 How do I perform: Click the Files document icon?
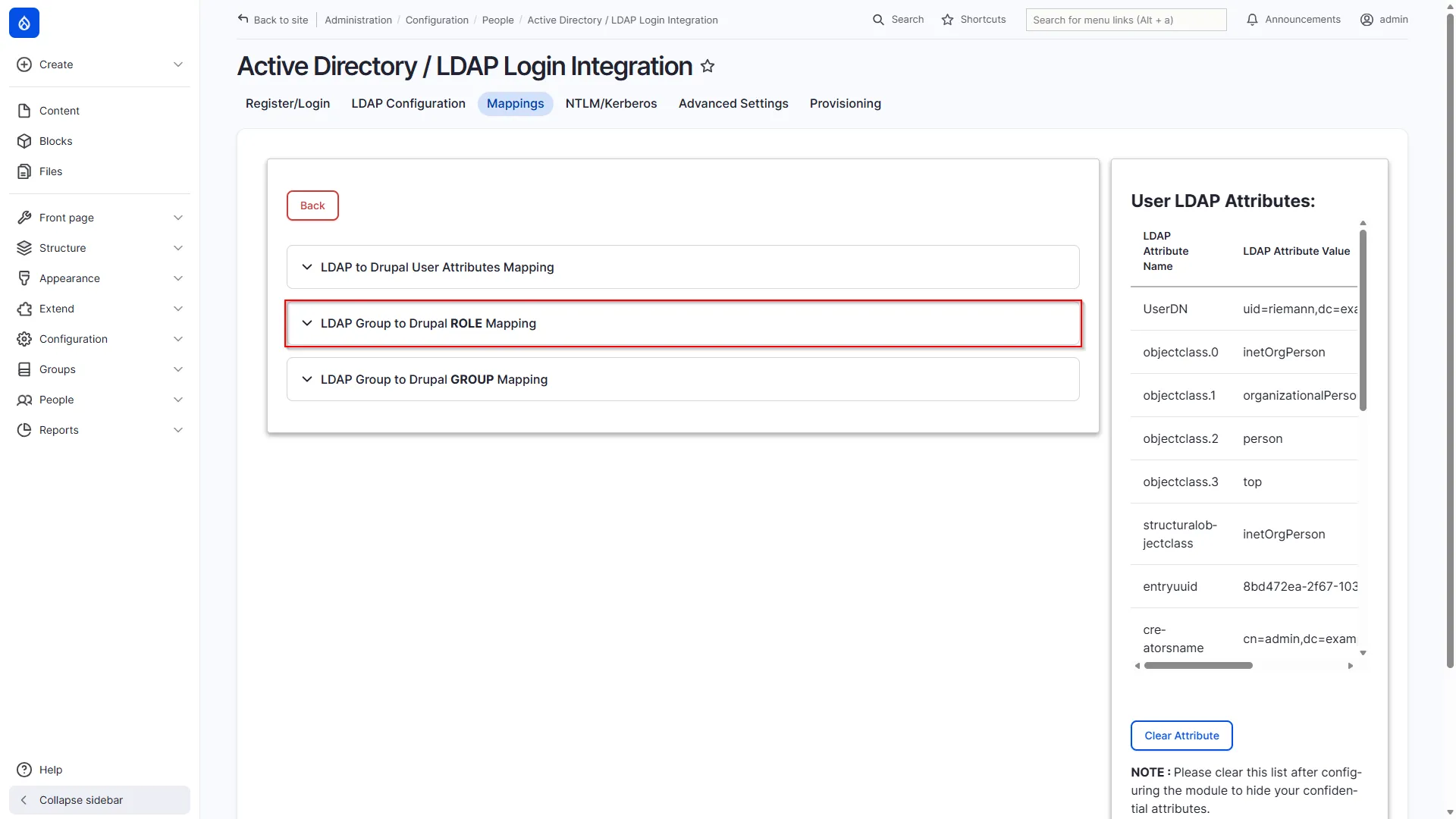[24, 171]
